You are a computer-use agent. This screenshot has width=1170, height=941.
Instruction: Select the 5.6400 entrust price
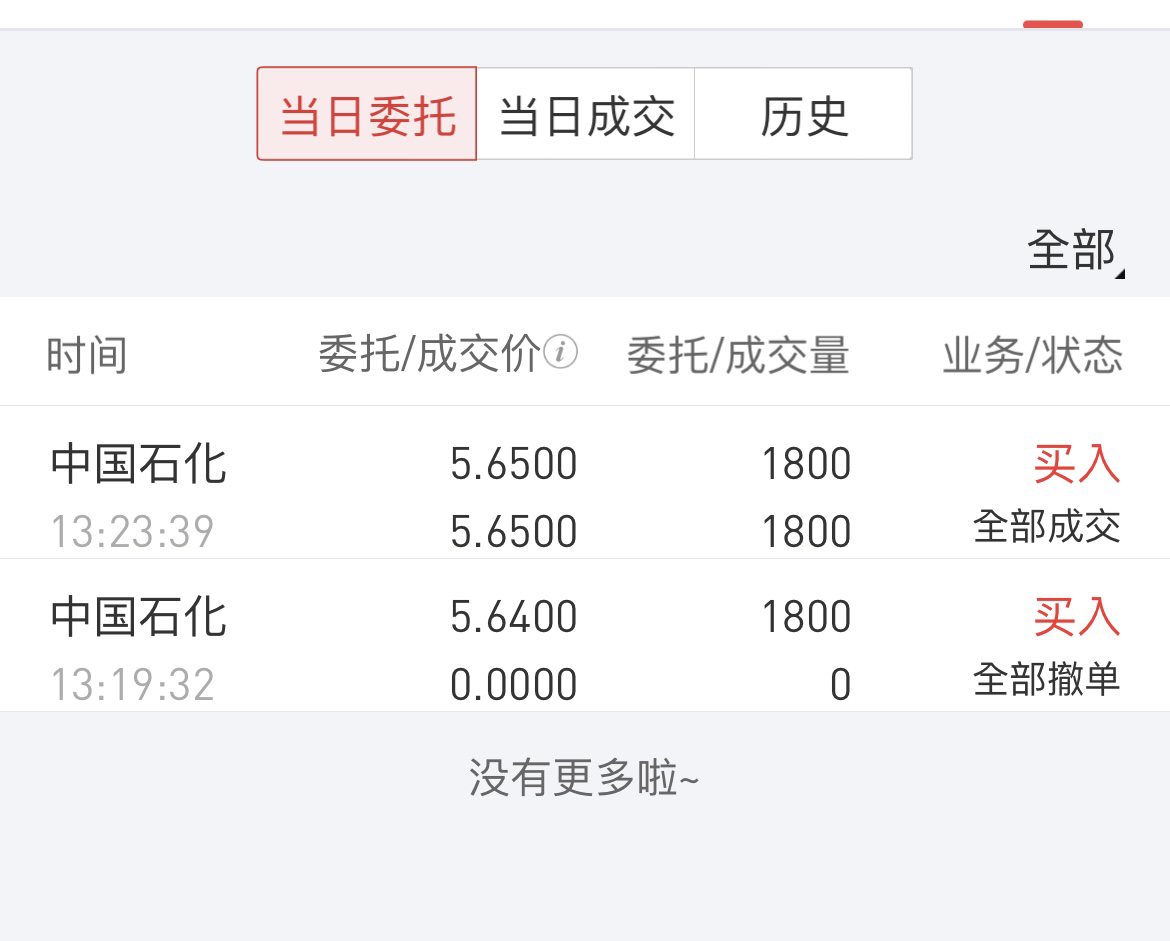[x=513, y=617]
